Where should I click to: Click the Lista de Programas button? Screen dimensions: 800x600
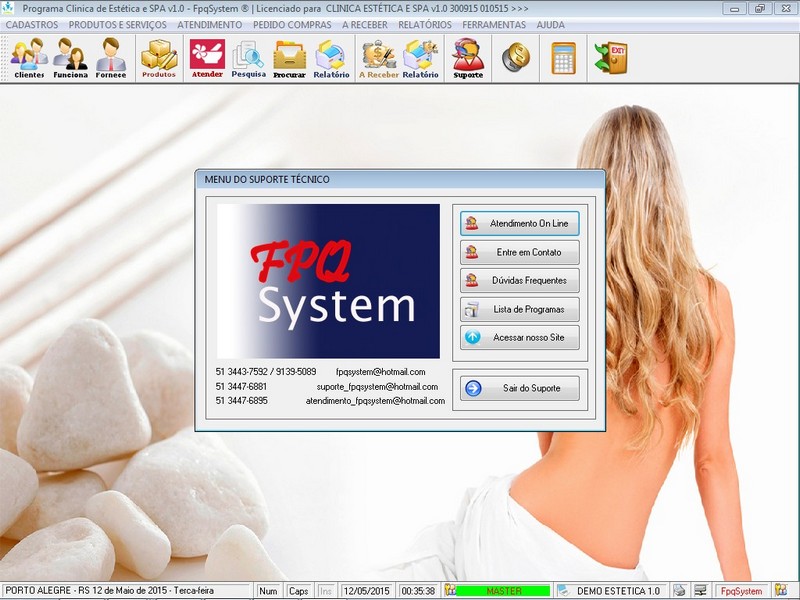[x=519, y=309]
